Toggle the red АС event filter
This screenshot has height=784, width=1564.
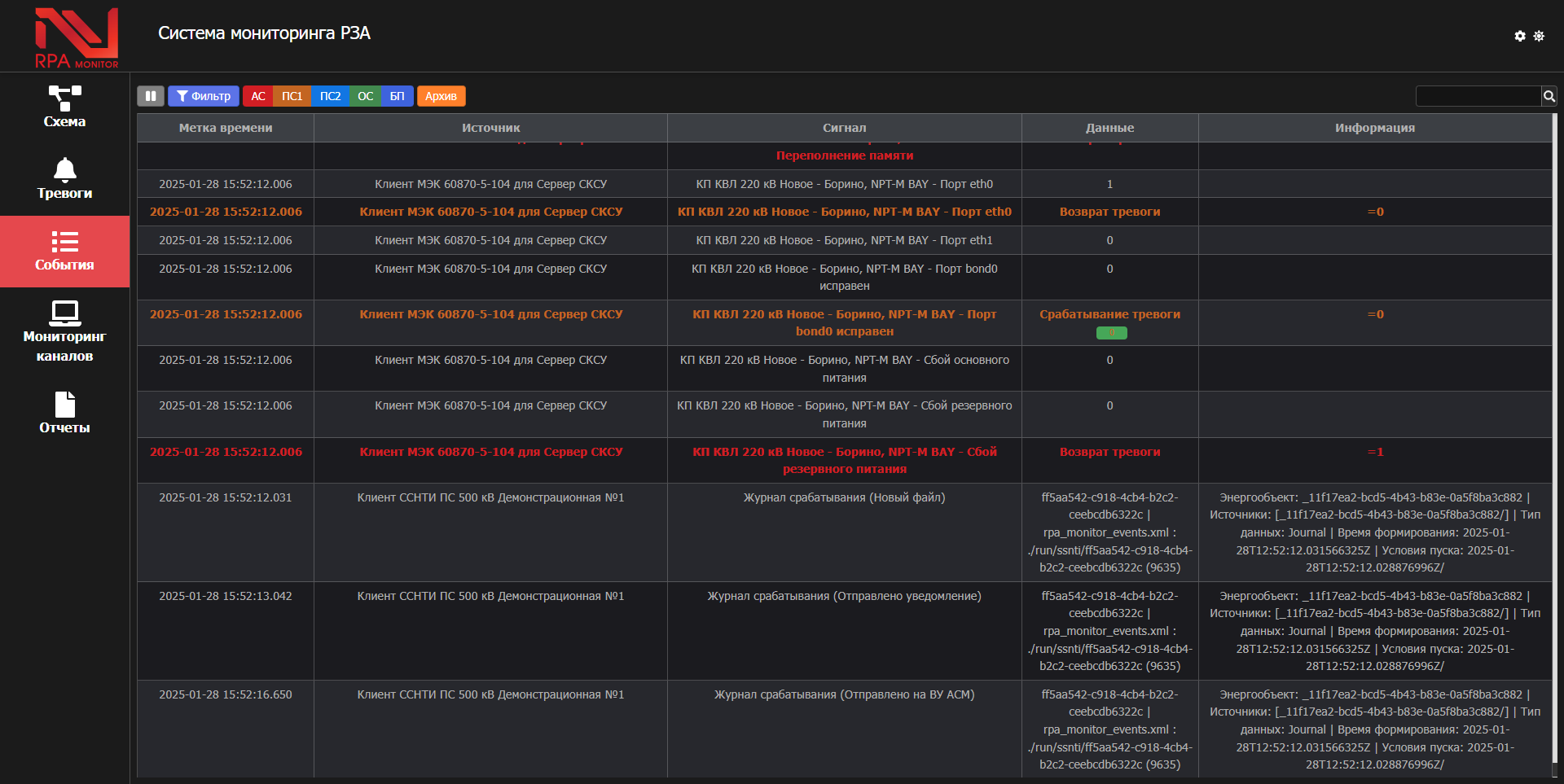[x=258, y=96]
